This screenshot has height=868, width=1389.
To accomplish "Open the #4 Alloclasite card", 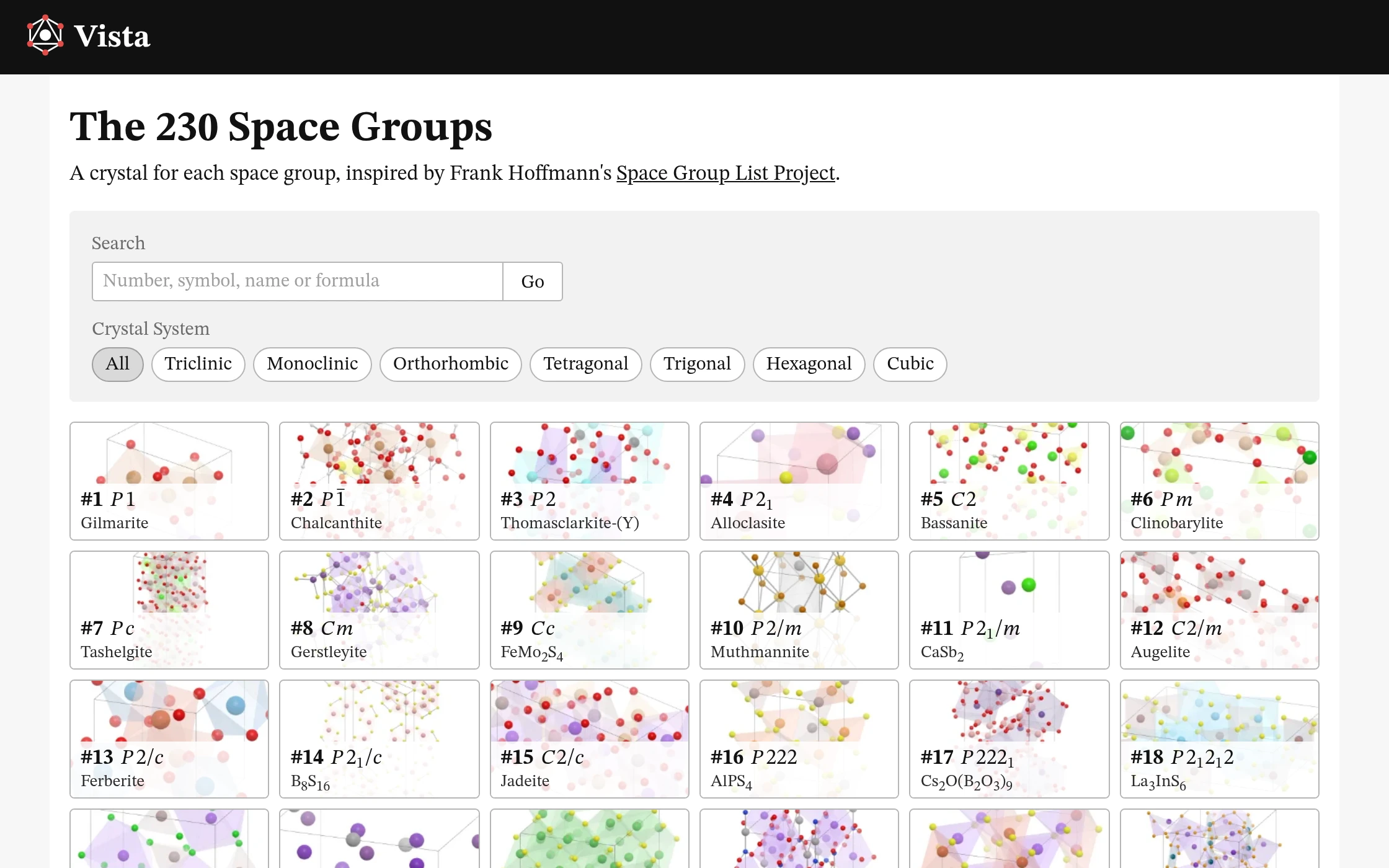I will 799,481.
